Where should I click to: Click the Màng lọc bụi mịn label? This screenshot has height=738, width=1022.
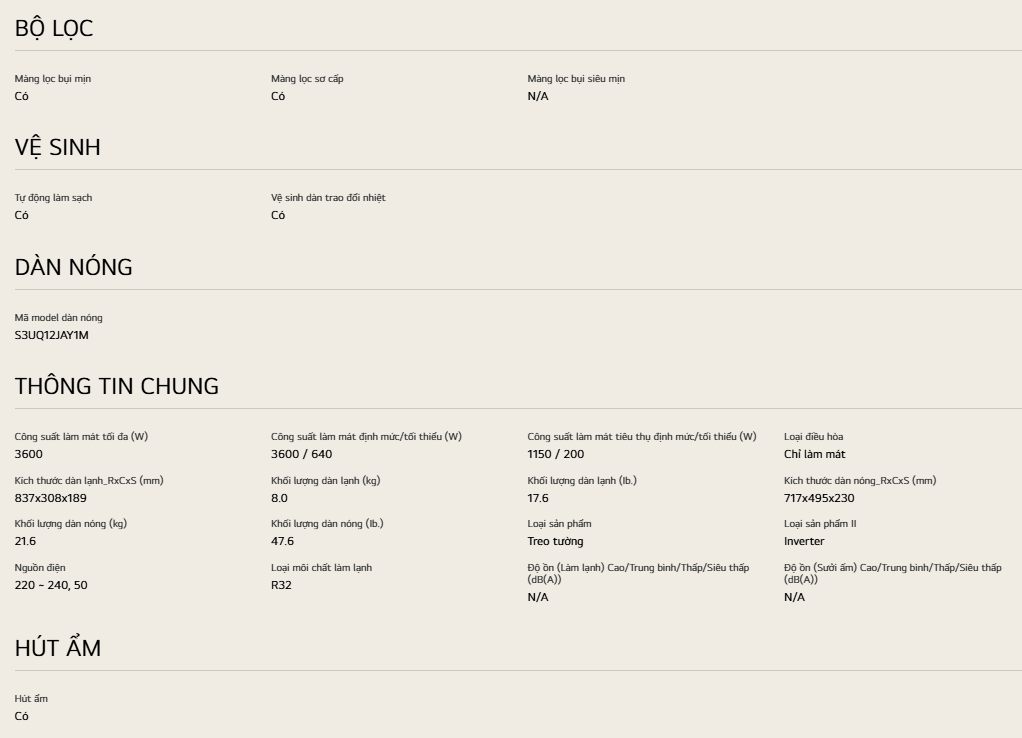(x=52, y=79)
